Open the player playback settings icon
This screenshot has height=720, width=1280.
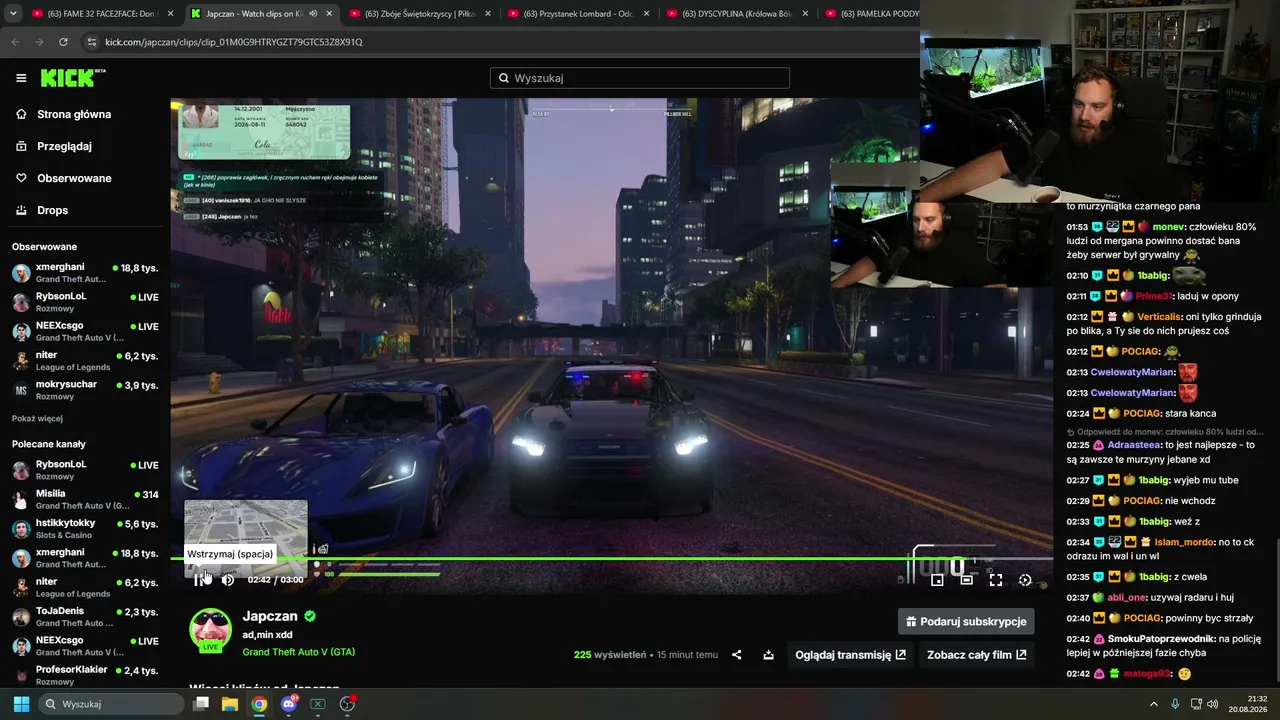coord(1025,579)
